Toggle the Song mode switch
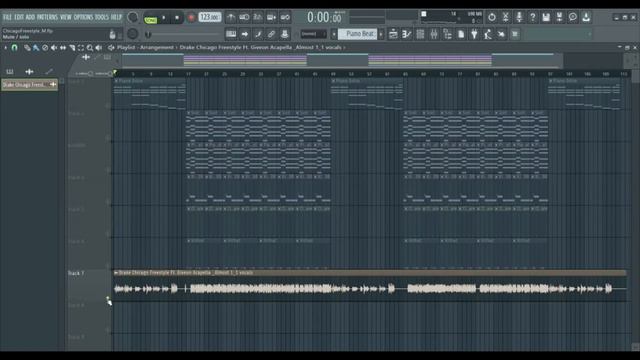This screenshot has height=360, width=640. coord(151,19)
